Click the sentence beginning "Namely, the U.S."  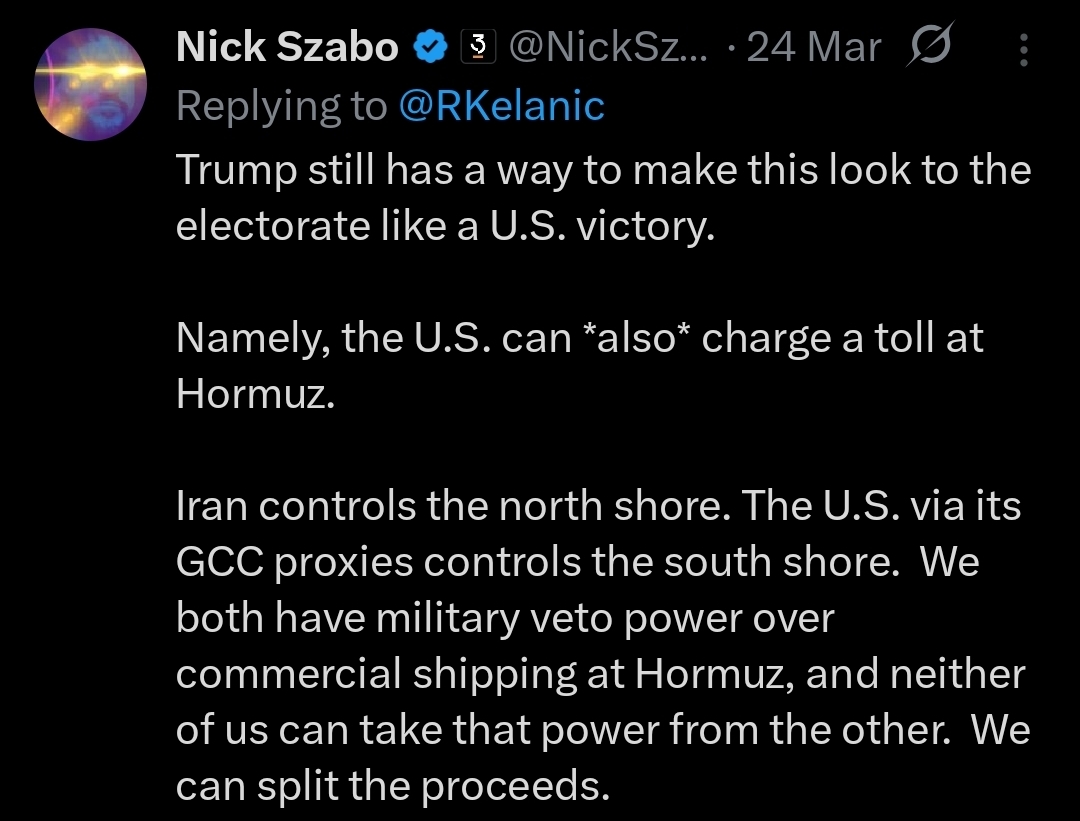[x=579, y=338]
